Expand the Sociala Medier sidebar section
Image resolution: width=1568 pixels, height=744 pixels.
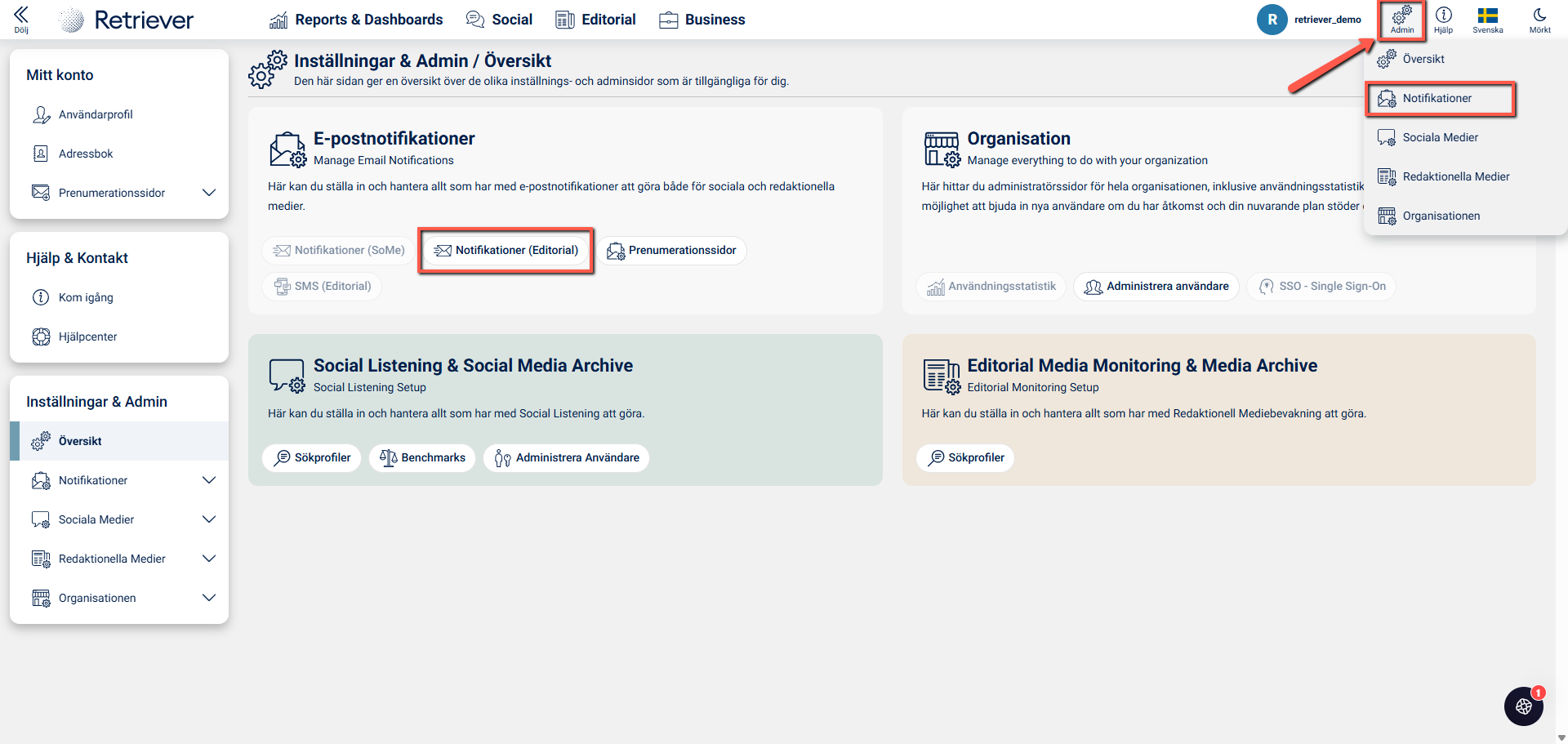[209, 519]
